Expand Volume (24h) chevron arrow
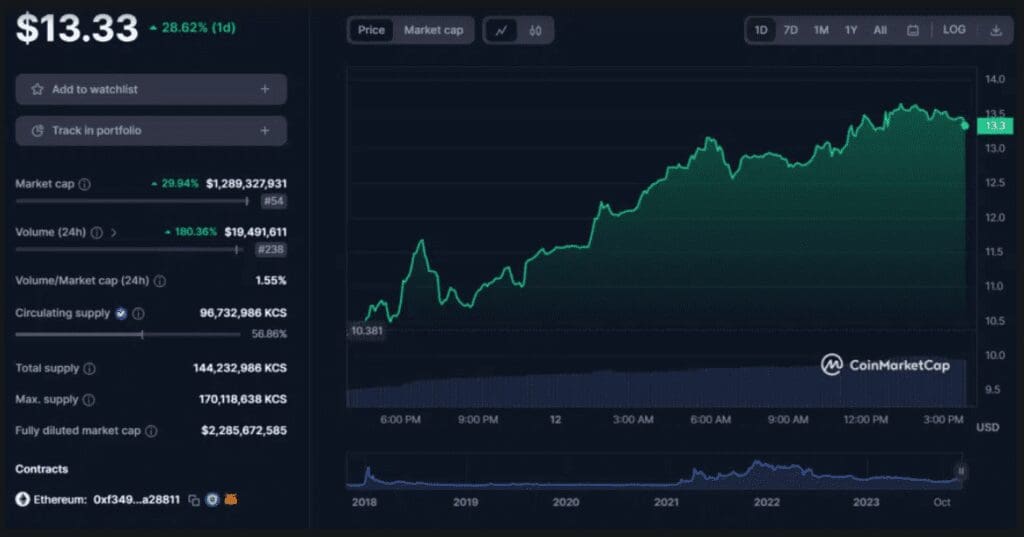This screenshot has width=1024, height=537. click(114, 233)
